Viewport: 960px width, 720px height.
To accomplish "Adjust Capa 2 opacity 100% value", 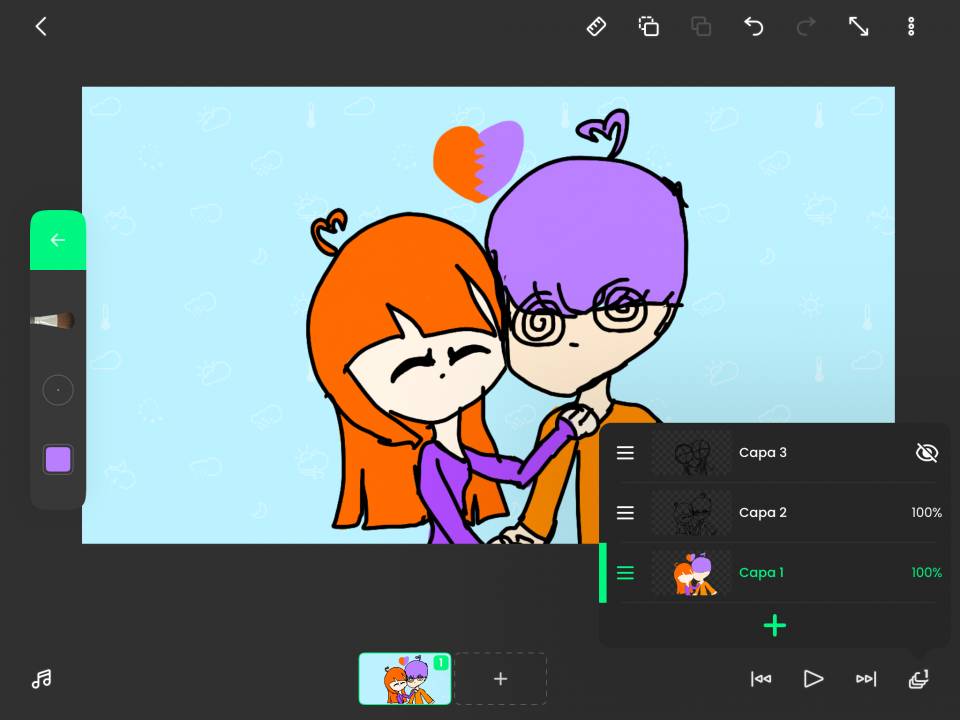I will [926, 513].
